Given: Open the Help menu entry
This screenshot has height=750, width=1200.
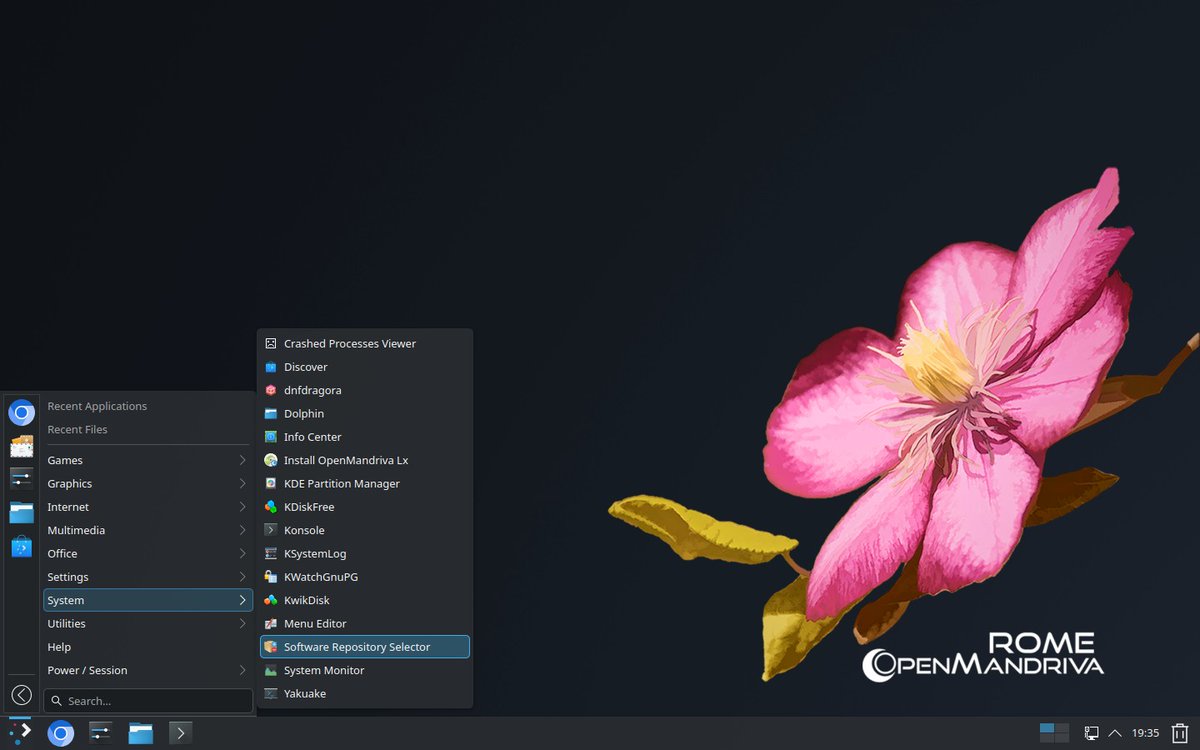Looking at the screenshot, I should 147,647.
